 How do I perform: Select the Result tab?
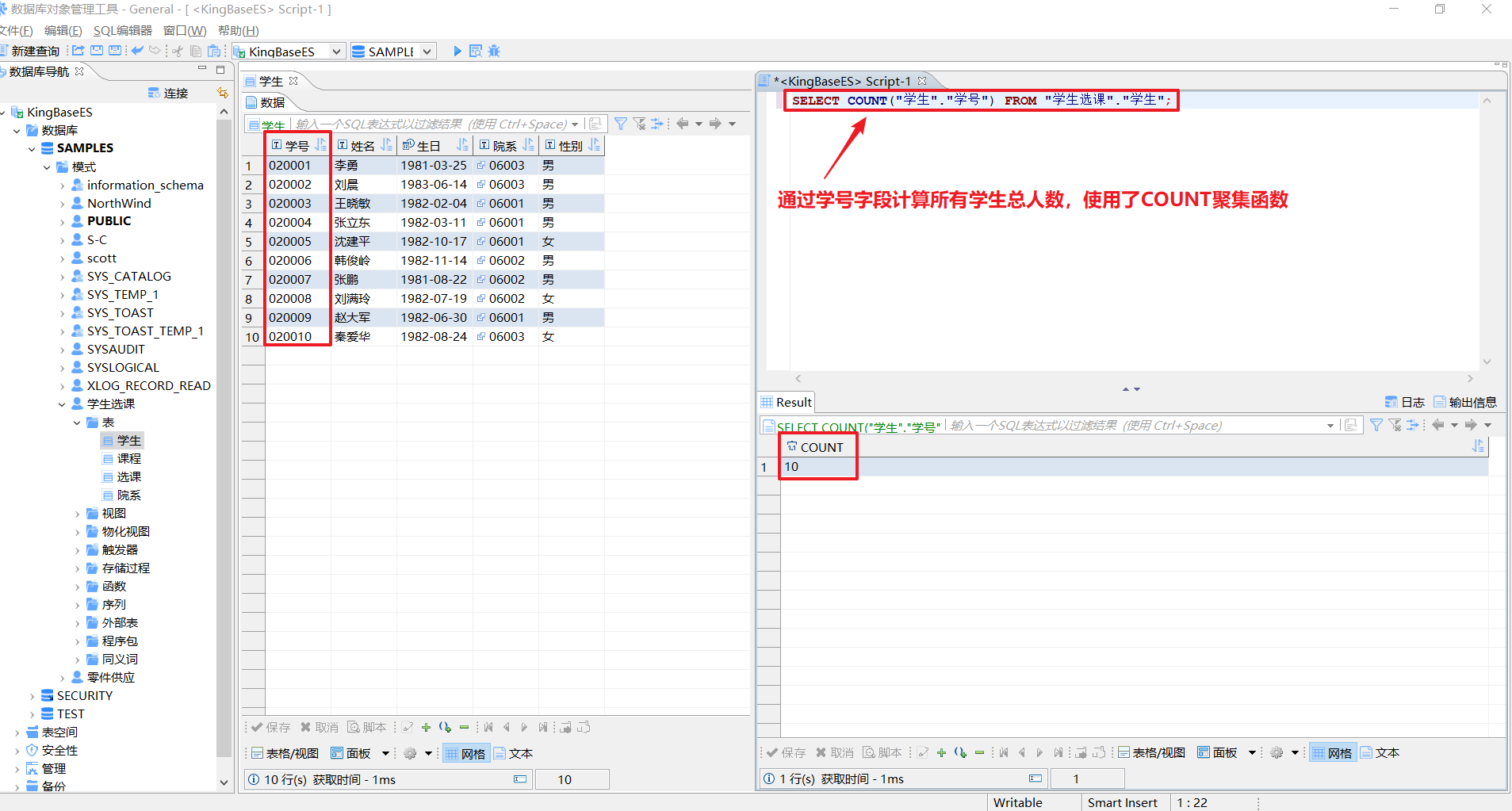point(787,402)
